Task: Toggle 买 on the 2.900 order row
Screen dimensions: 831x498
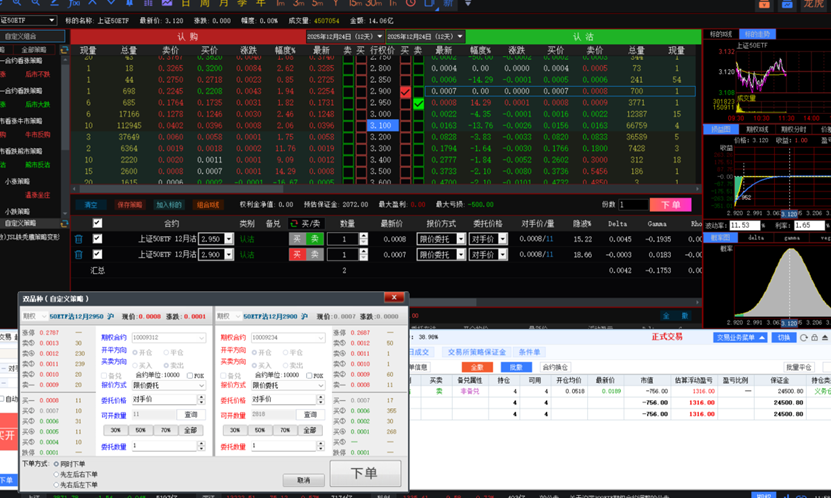Action: [x=297, y=255]
